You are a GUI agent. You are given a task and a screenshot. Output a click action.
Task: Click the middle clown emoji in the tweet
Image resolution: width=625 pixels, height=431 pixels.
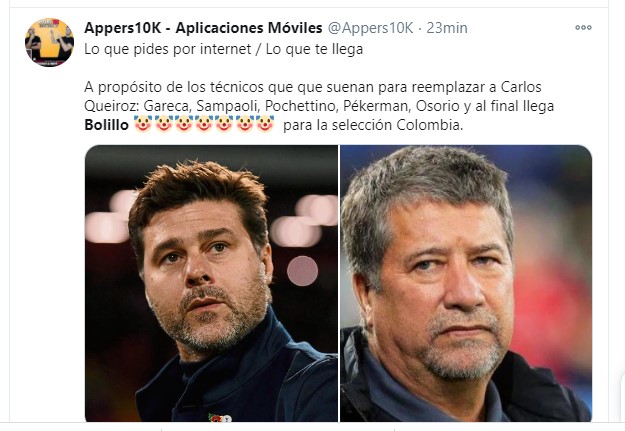[x=204, y=124]
